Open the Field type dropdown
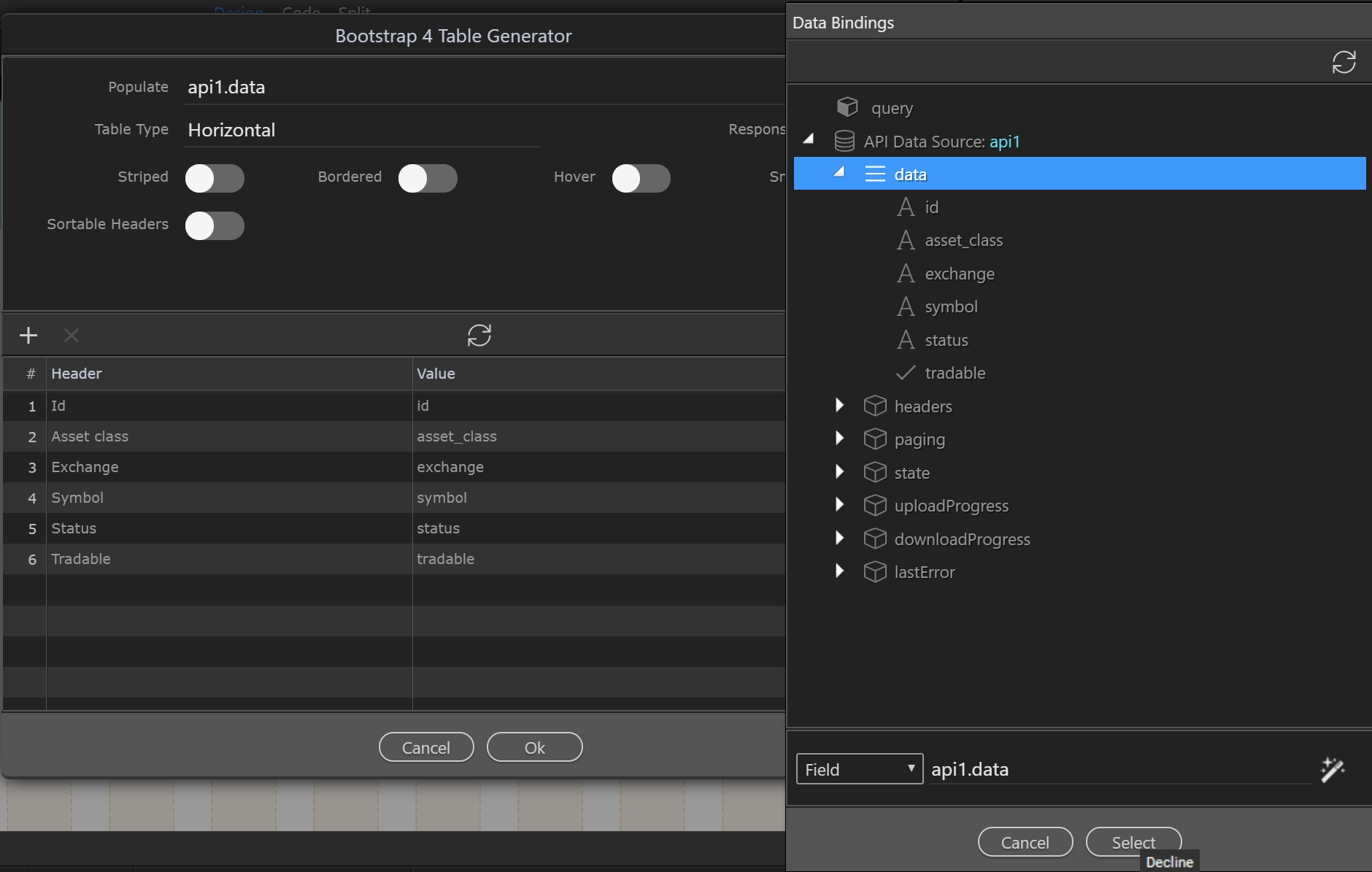This screenshot has width=1372, height=872. [x=859, y=769]
